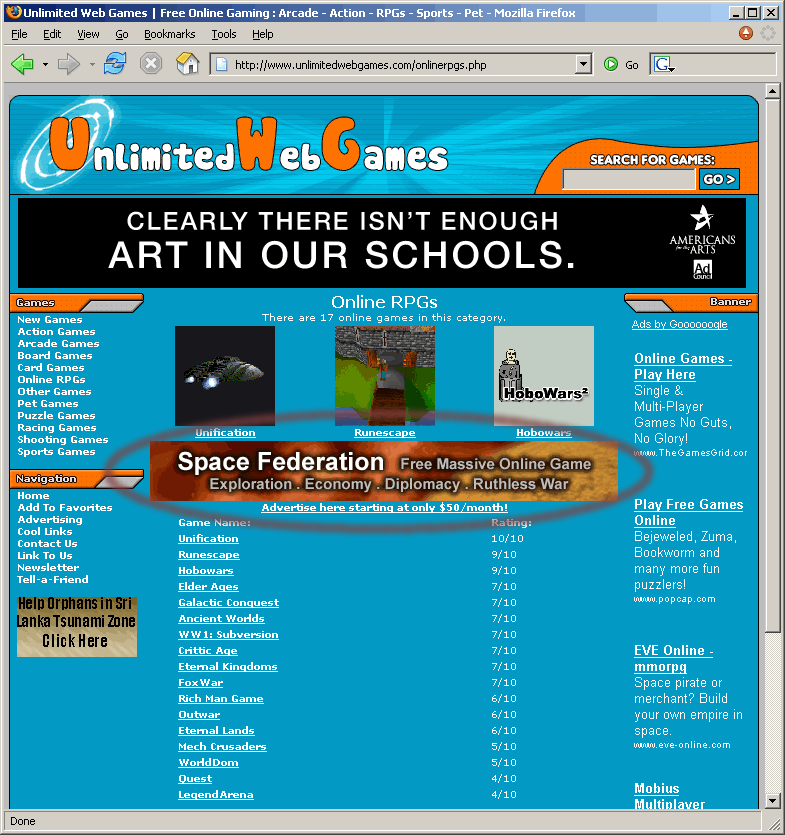Open the Tools menu

click(x=224, y=34)
